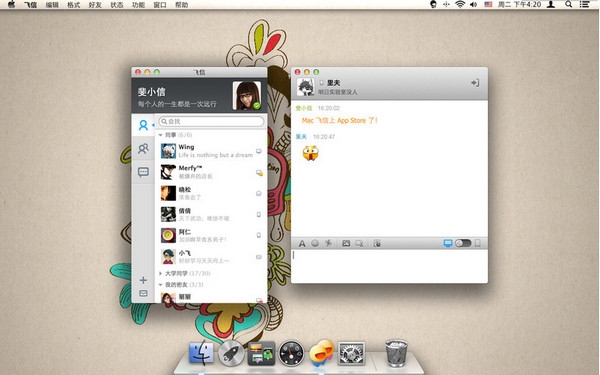
Task: Click the user profile photo in Fetion header
Action: click(247, 96)
